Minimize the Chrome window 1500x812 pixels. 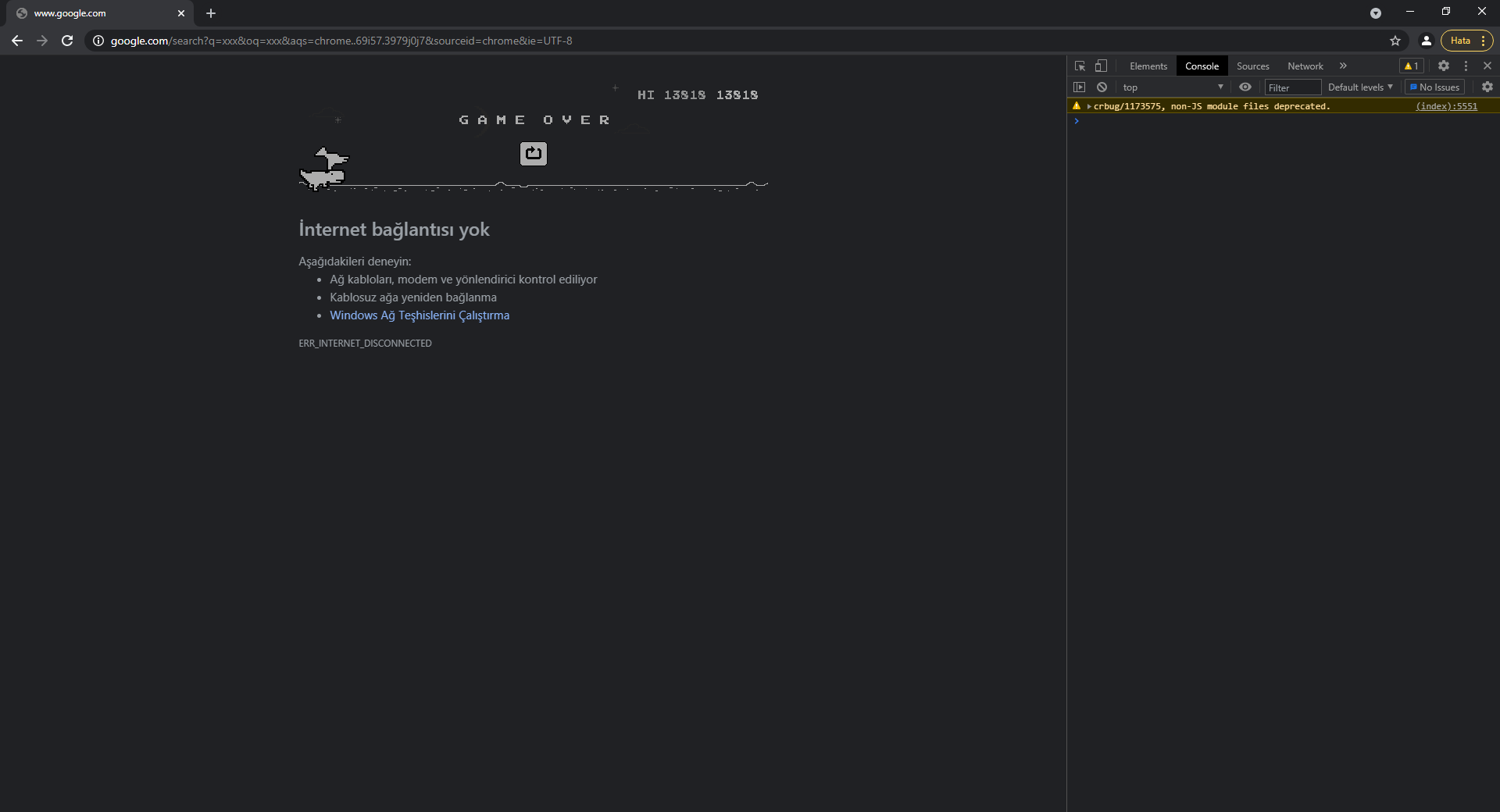[1410, 12]
